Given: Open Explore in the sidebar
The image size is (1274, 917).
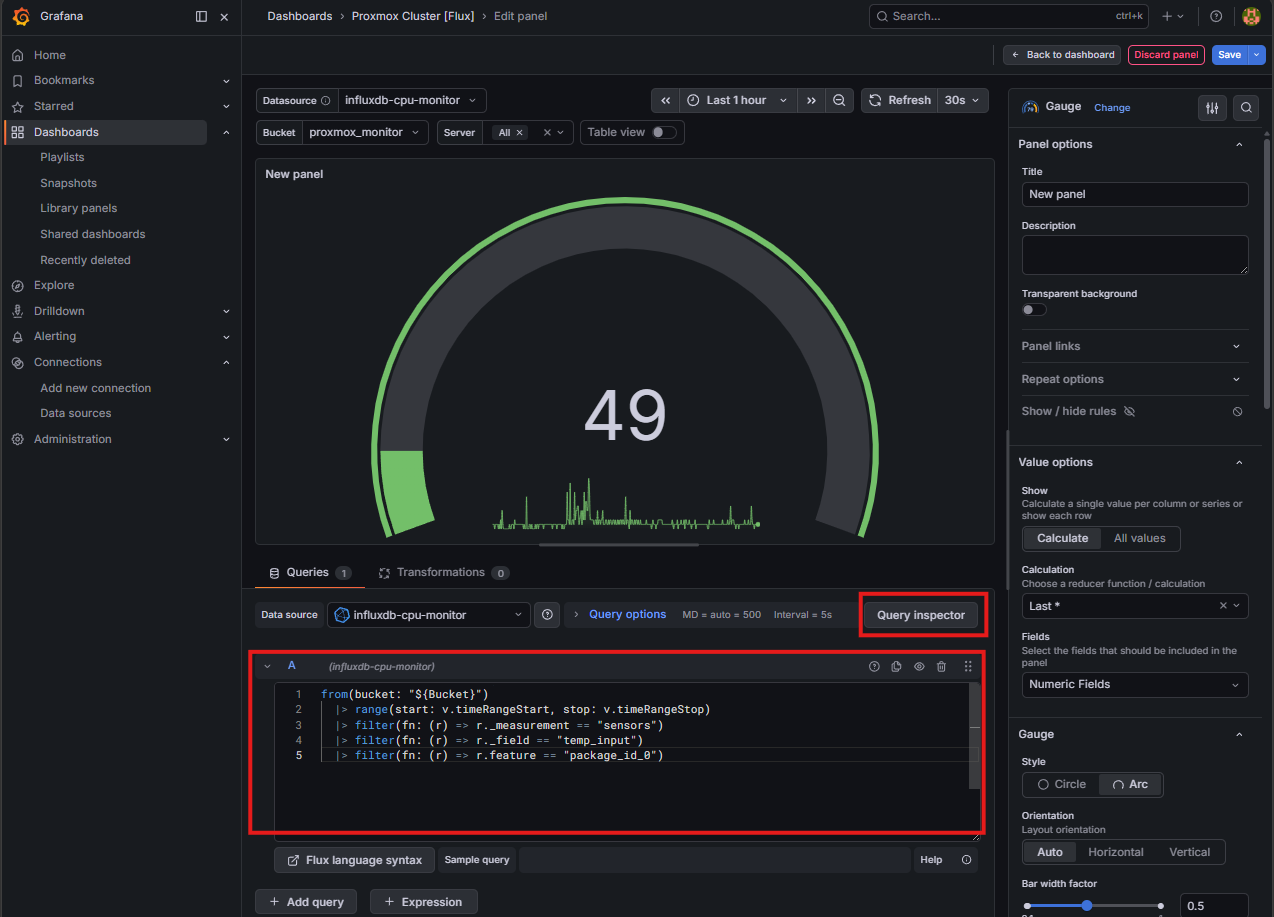Looking at the screenshot, I should [54, 285].
